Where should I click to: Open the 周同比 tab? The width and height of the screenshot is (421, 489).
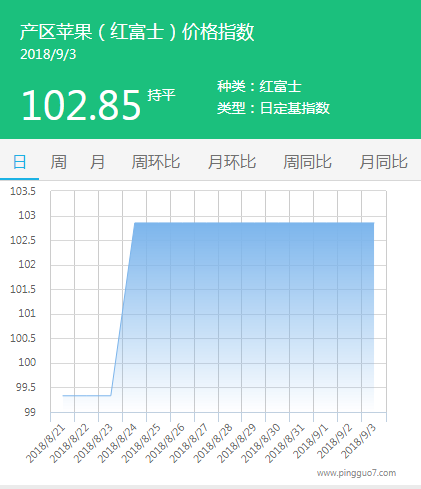[x=307, y=162]
